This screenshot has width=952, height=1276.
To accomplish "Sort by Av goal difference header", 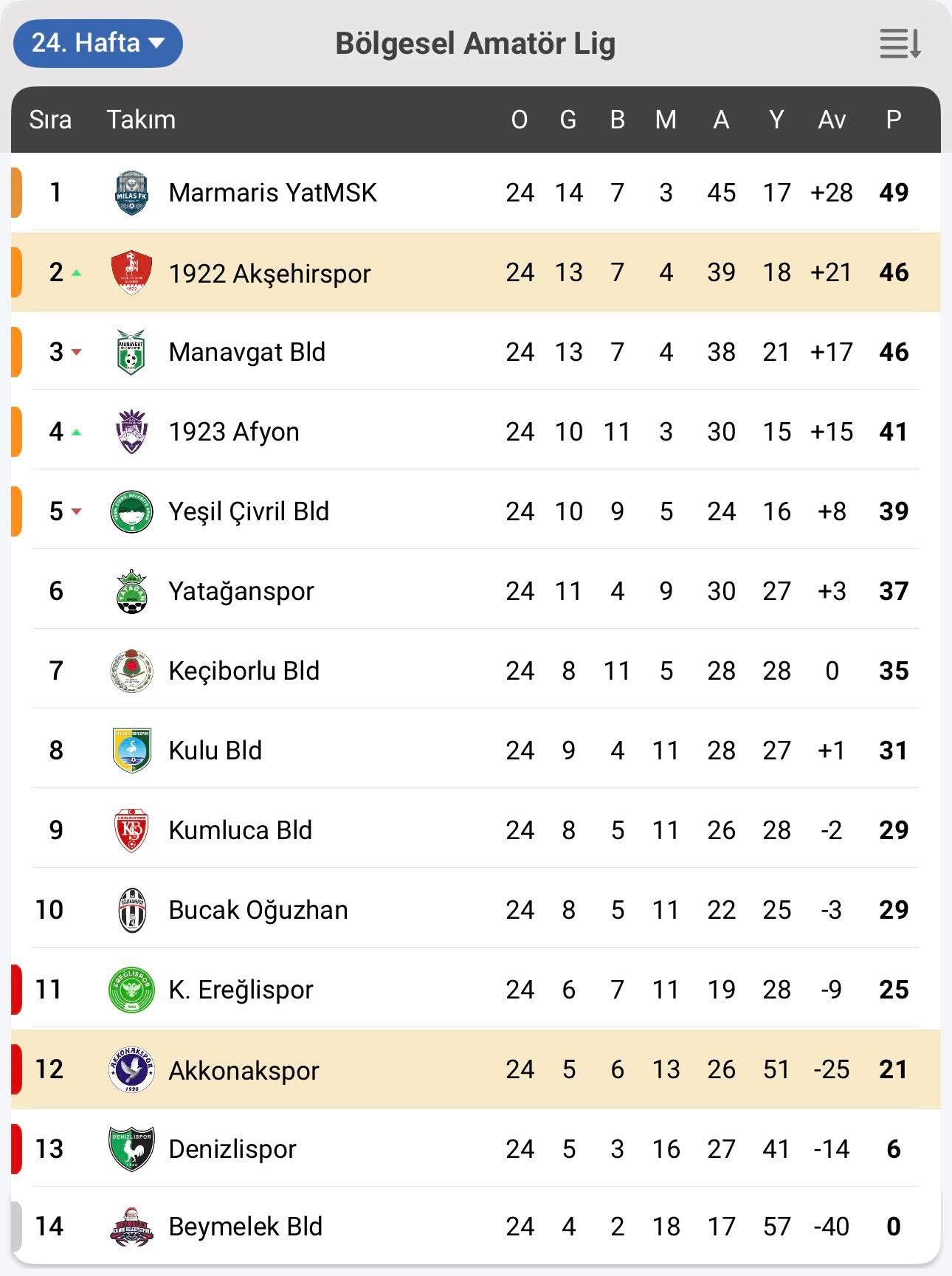I will click(x=831, y=120).
